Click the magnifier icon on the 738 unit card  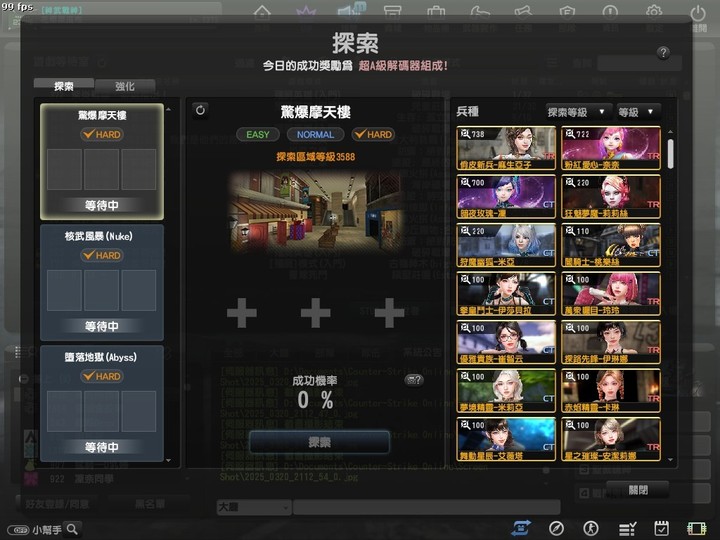465,134
